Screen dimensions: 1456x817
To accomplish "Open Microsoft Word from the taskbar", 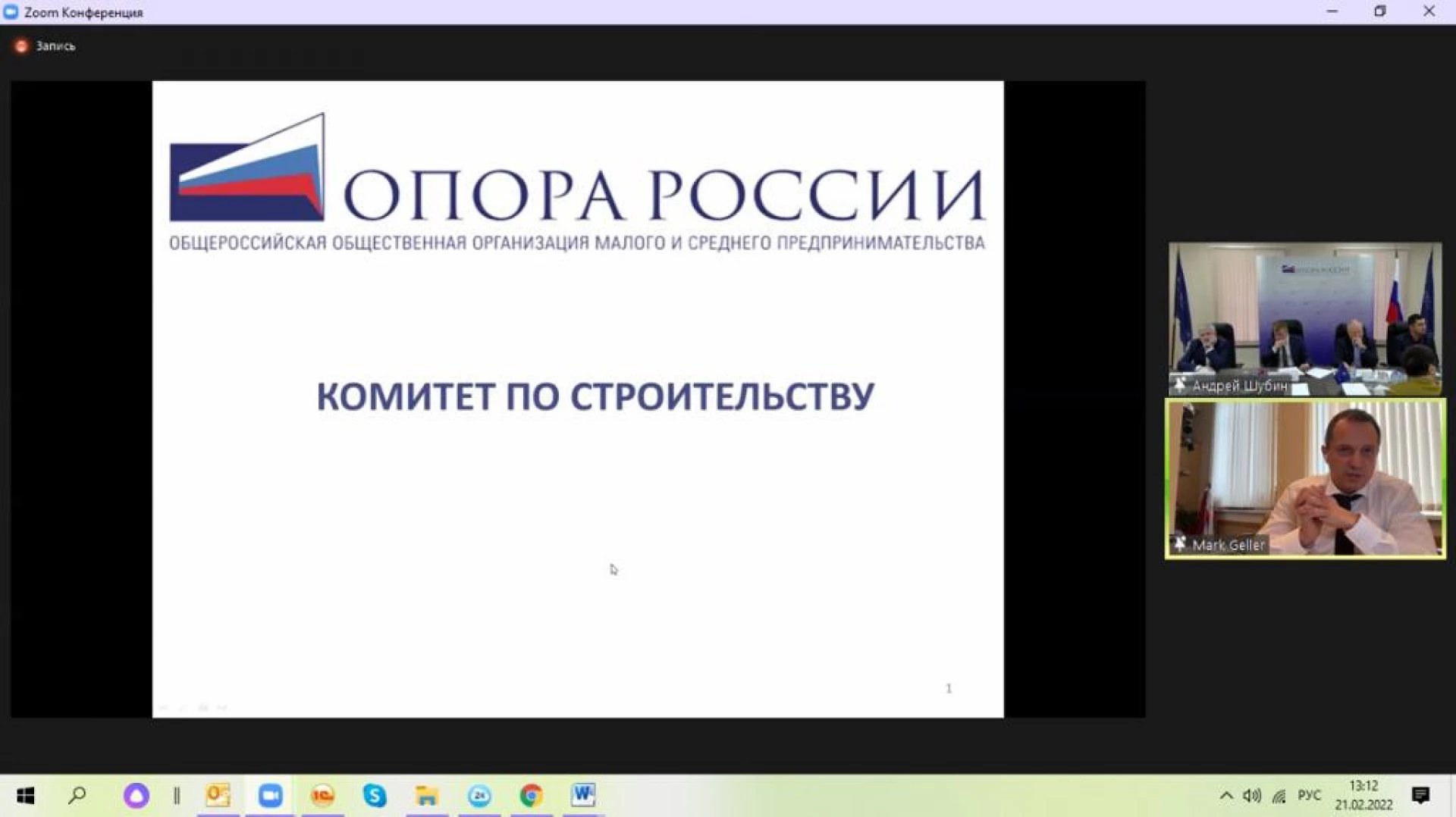I will (x=583, y=795).
